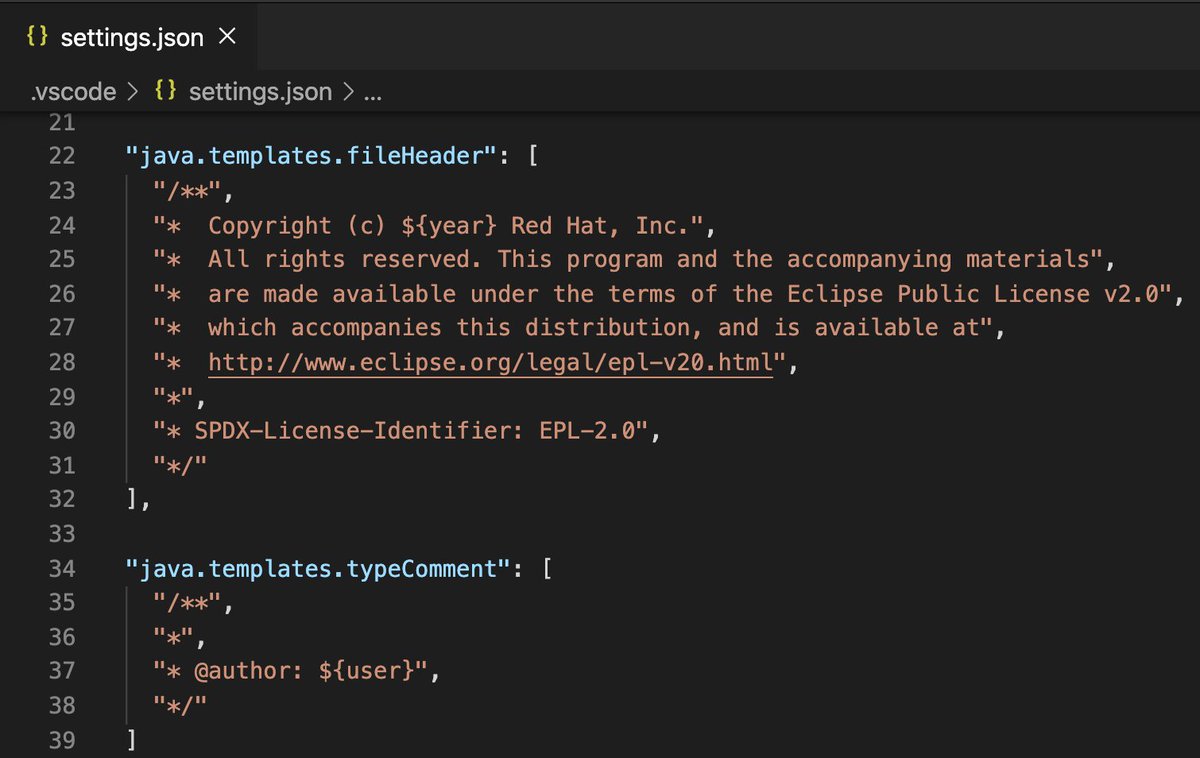Click empty line number 33 in gutter

pos(61,535)
